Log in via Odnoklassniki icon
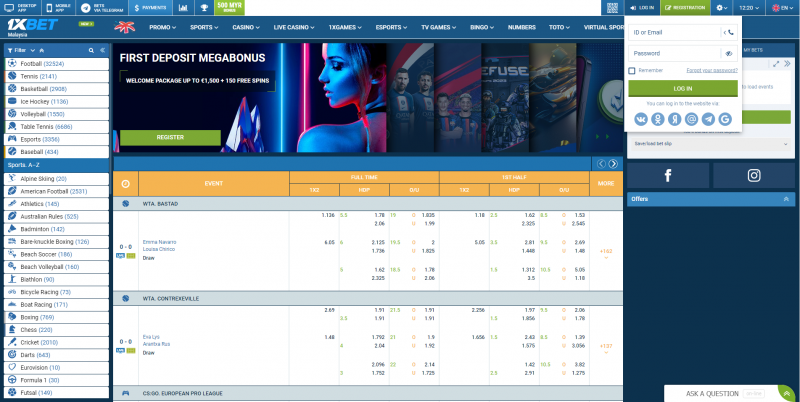The width and height of the screenshot is (800, 402). 658,119
